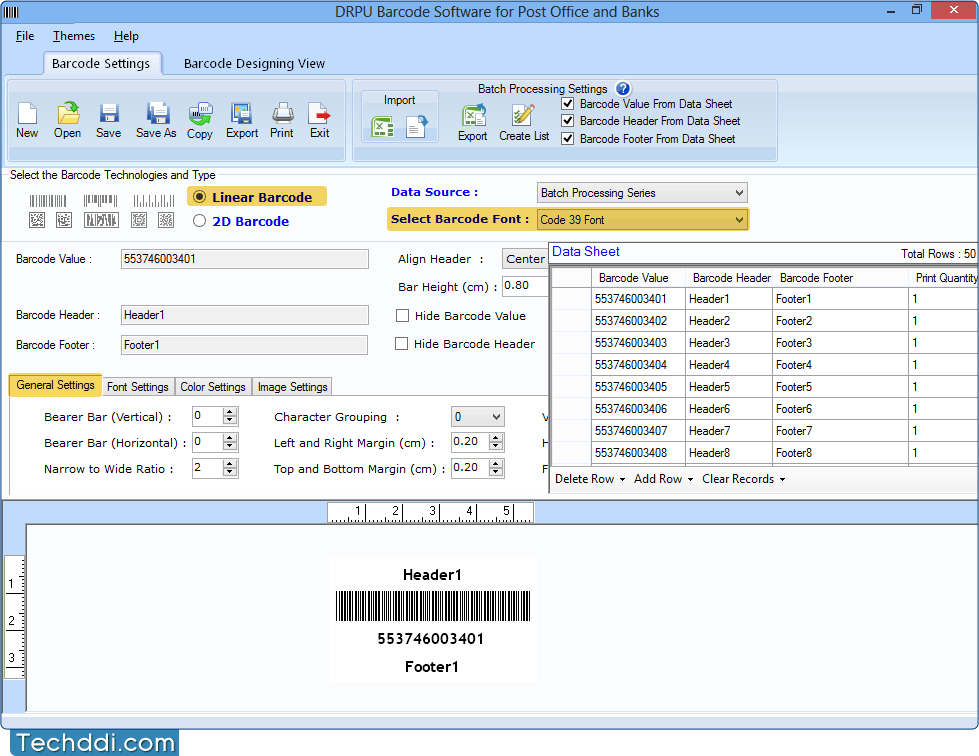Open the Character Grouping dropdown
The image size is (979, 756).
pyautogui.click(x=478, y=417)
